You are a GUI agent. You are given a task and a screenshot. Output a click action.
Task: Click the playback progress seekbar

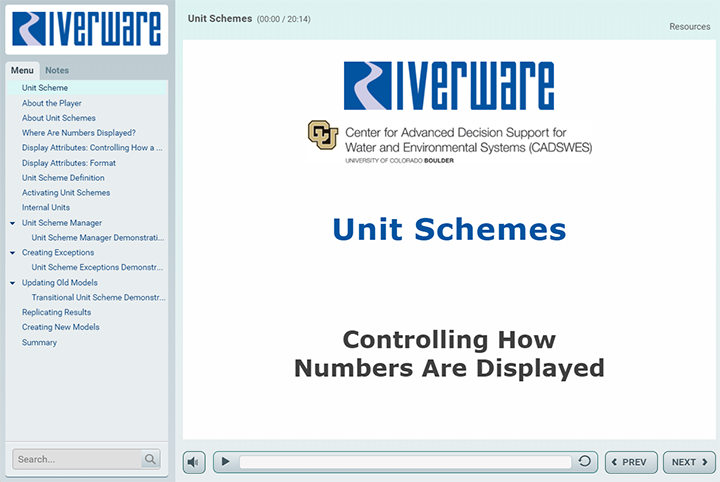[405, 461]
